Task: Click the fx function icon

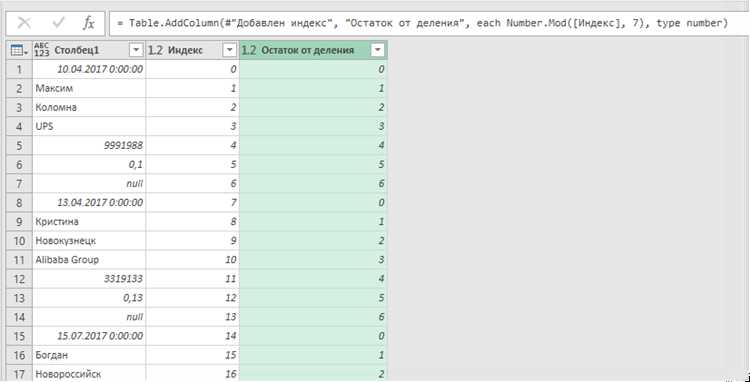Action: coord(88,23)
